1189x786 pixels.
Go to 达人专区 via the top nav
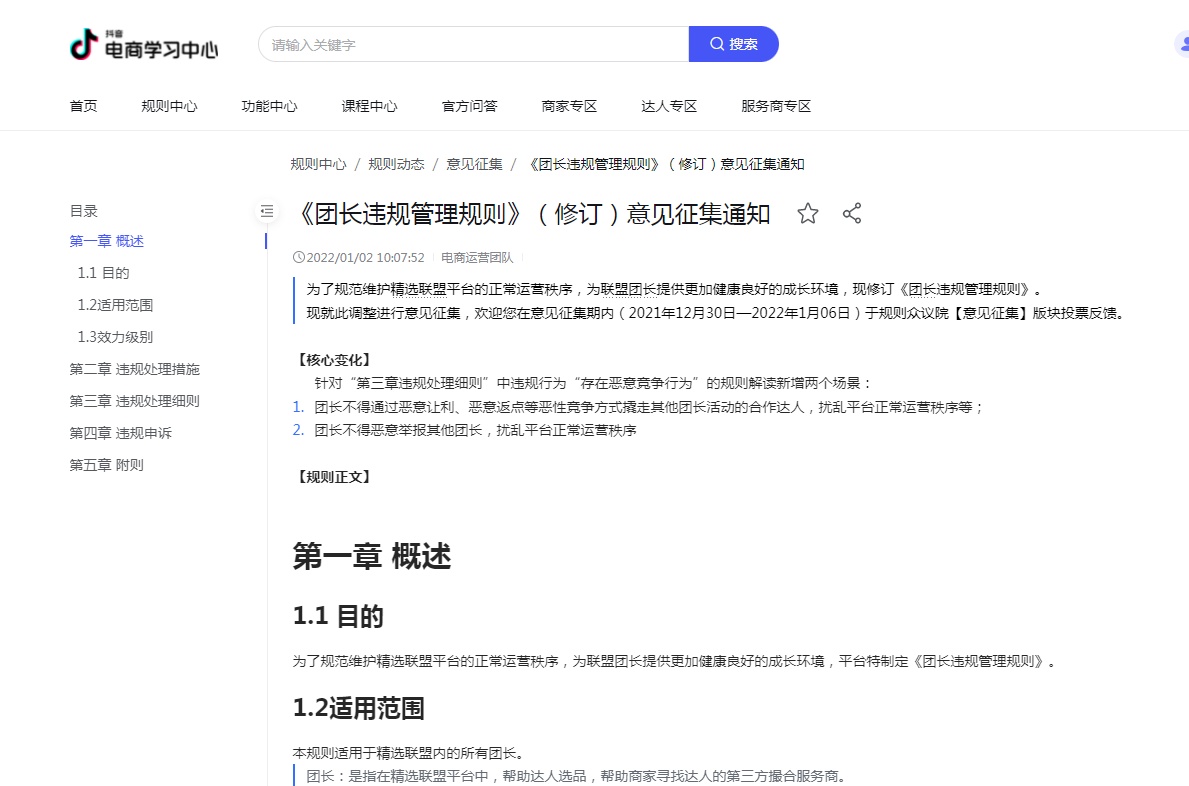(669, 106)
